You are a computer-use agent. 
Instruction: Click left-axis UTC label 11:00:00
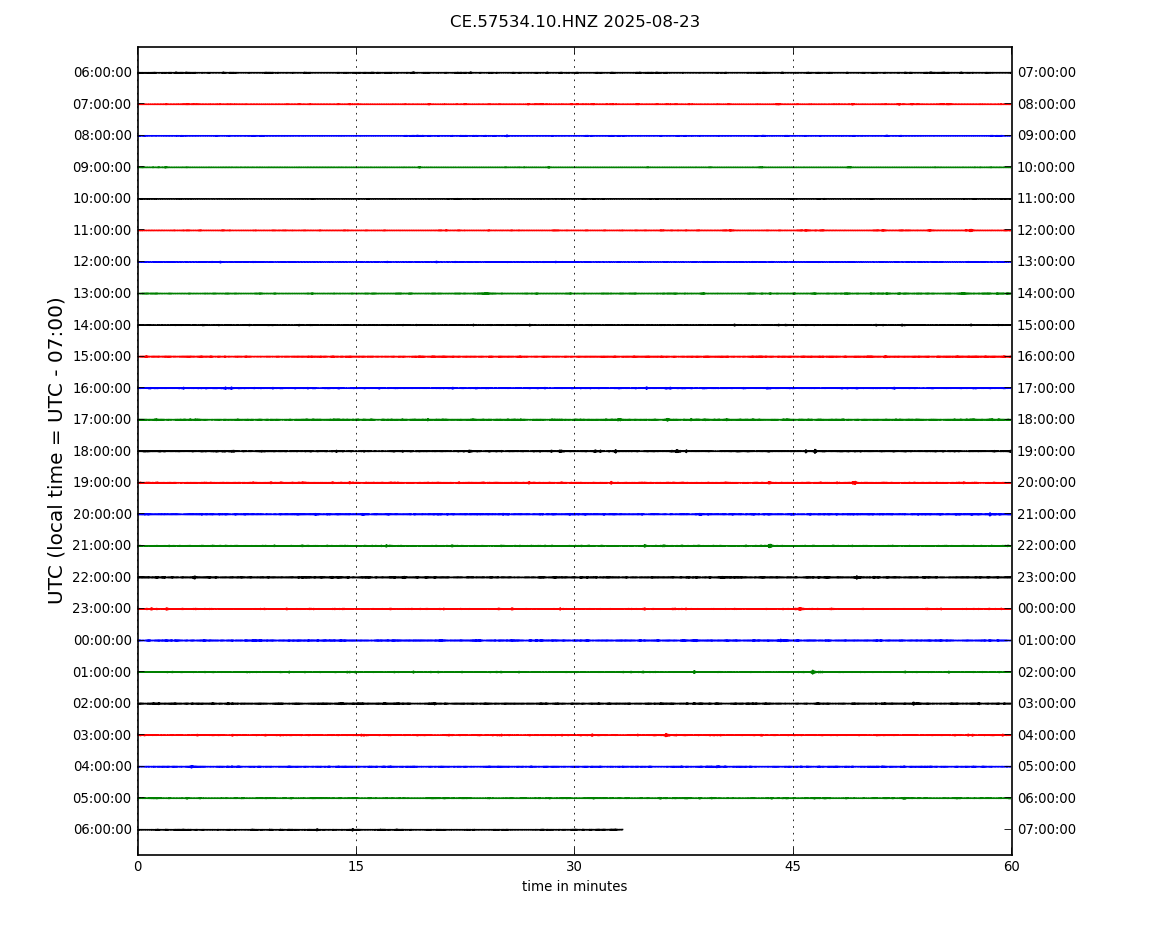coord(103,230)
